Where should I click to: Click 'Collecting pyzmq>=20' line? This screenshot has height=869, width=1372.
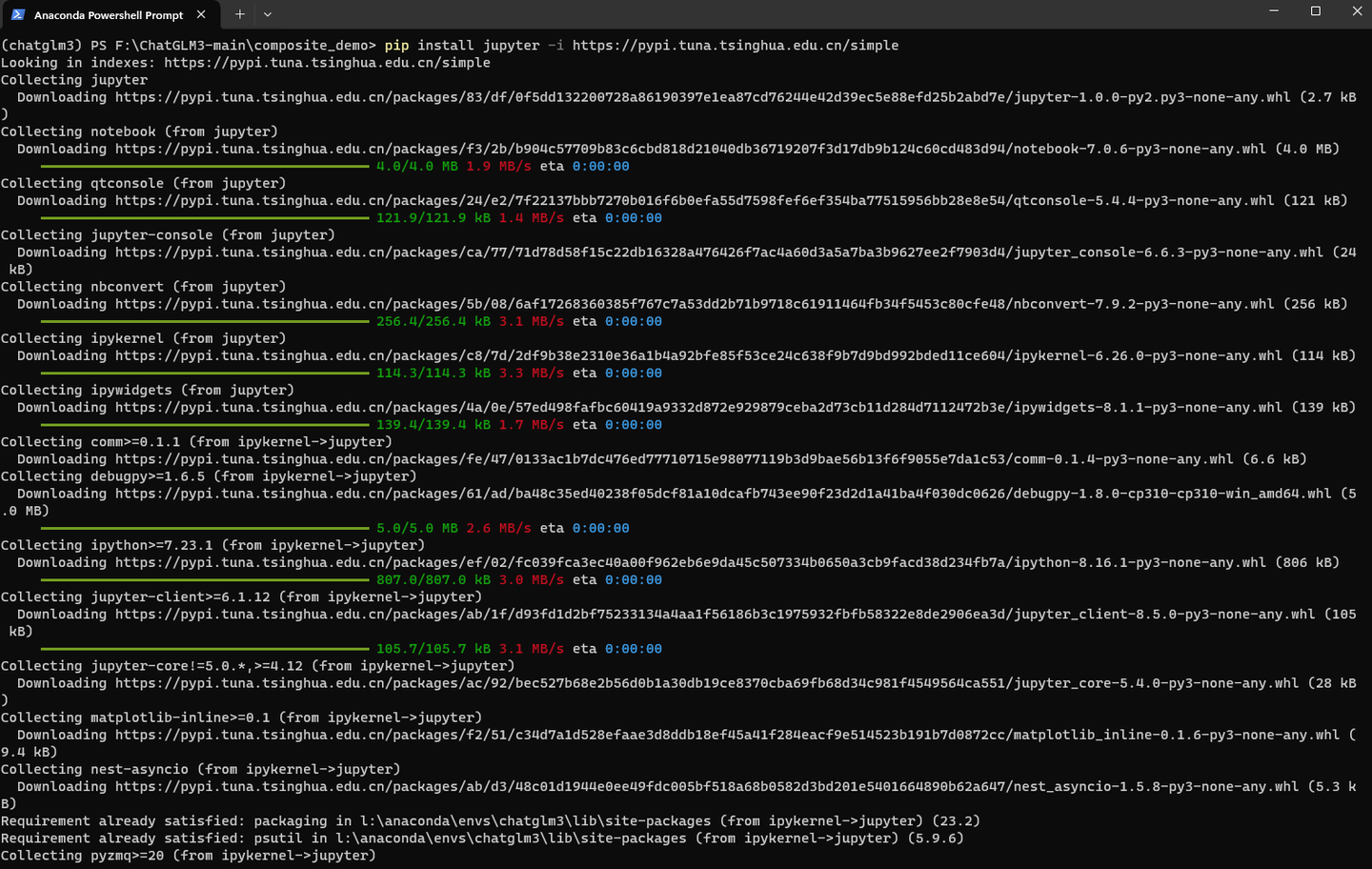point(189,855)
